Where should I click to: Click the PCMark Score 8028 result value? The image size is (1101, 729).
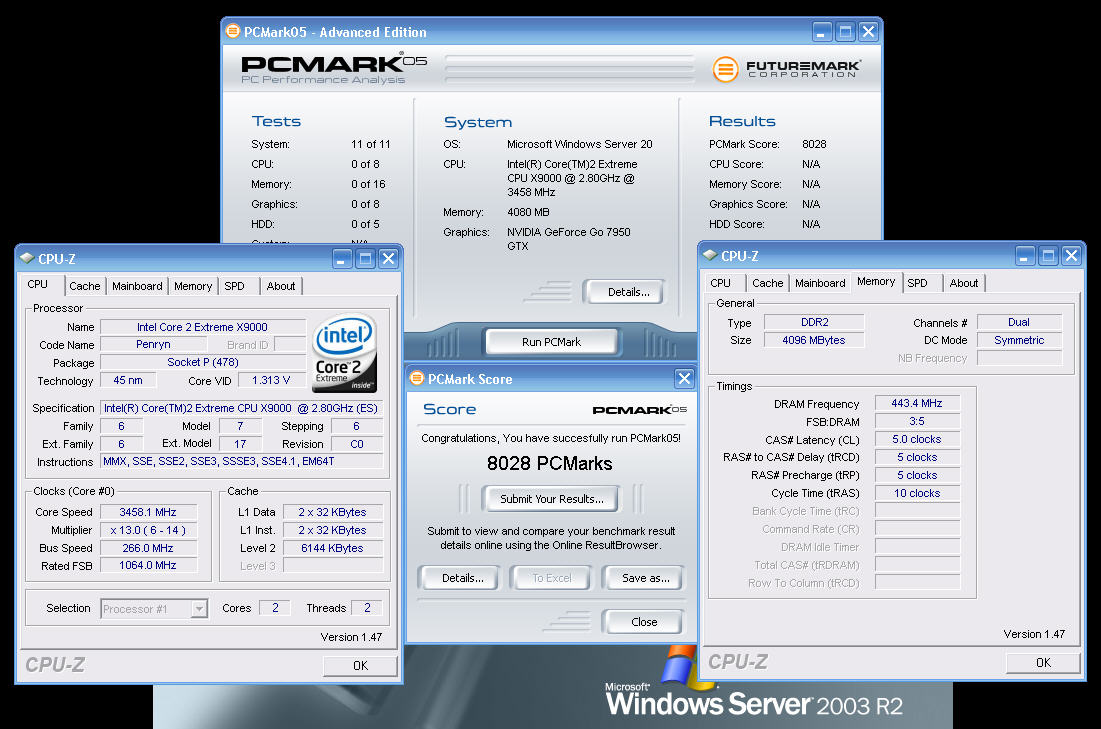click(x=815, y=144)
